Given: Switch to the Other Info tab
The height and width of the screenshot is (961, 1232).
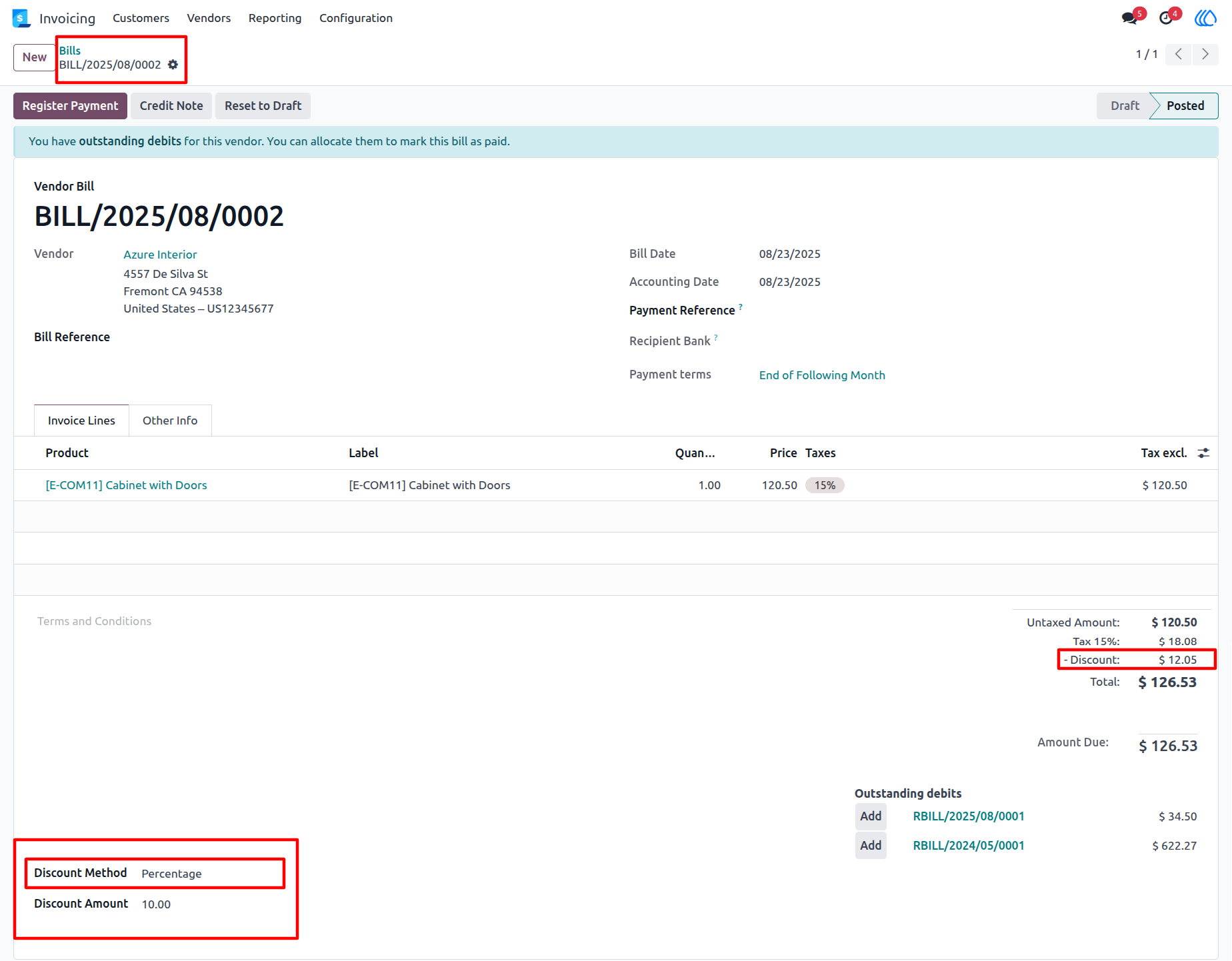Looking at the screenshot, I should 170,421.
